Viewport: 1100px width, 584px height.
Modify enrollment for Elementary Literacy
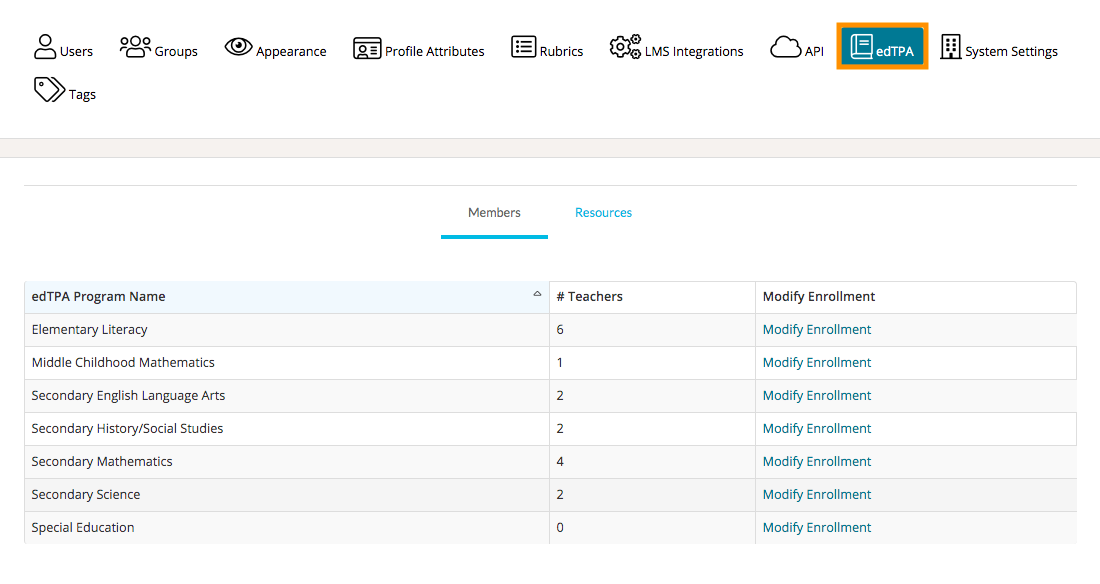pos(816,330)
